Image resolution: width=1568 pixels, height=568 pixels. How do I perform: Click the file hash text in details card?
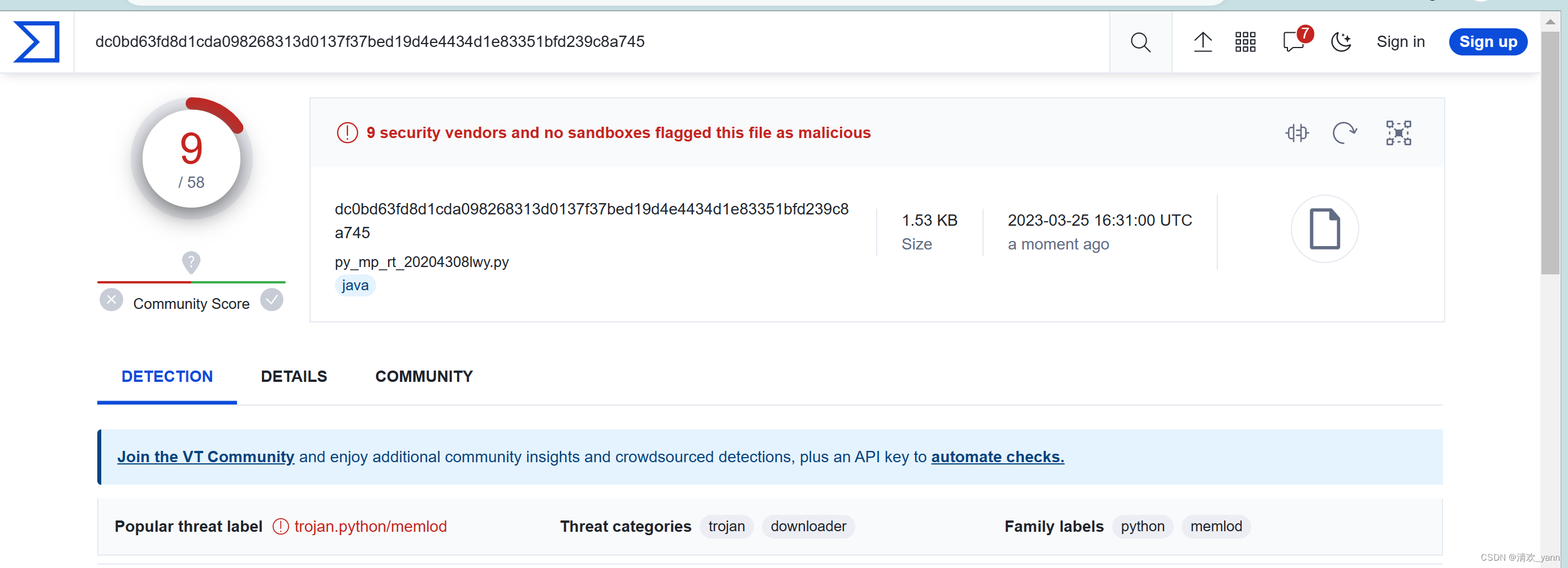tap(591, 221)
